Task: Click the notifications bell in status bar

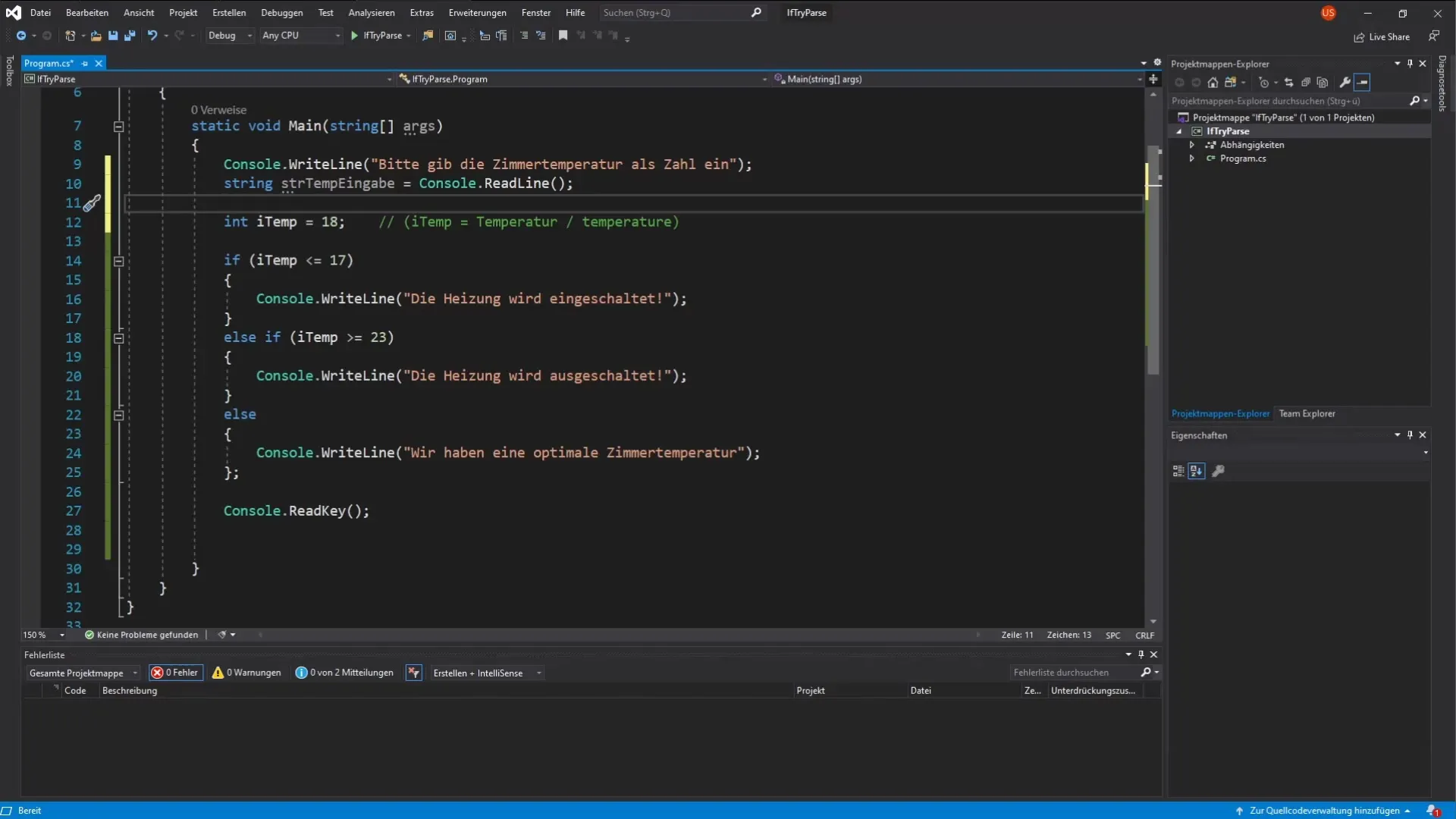Action: tap(1432, 811)
